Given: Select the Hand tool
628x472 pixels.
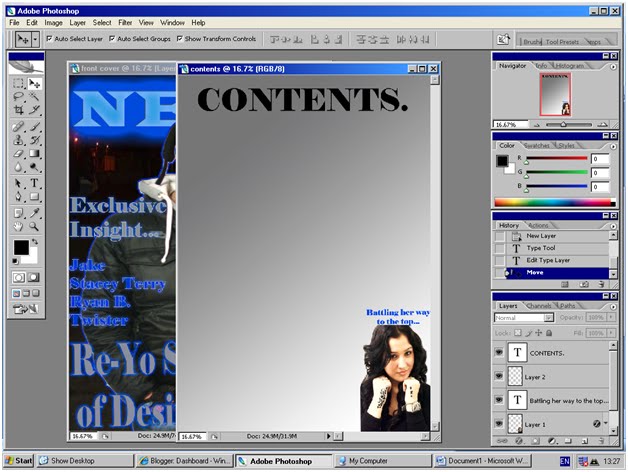Looking at the screenshot, I should click(x=18, y=226).
